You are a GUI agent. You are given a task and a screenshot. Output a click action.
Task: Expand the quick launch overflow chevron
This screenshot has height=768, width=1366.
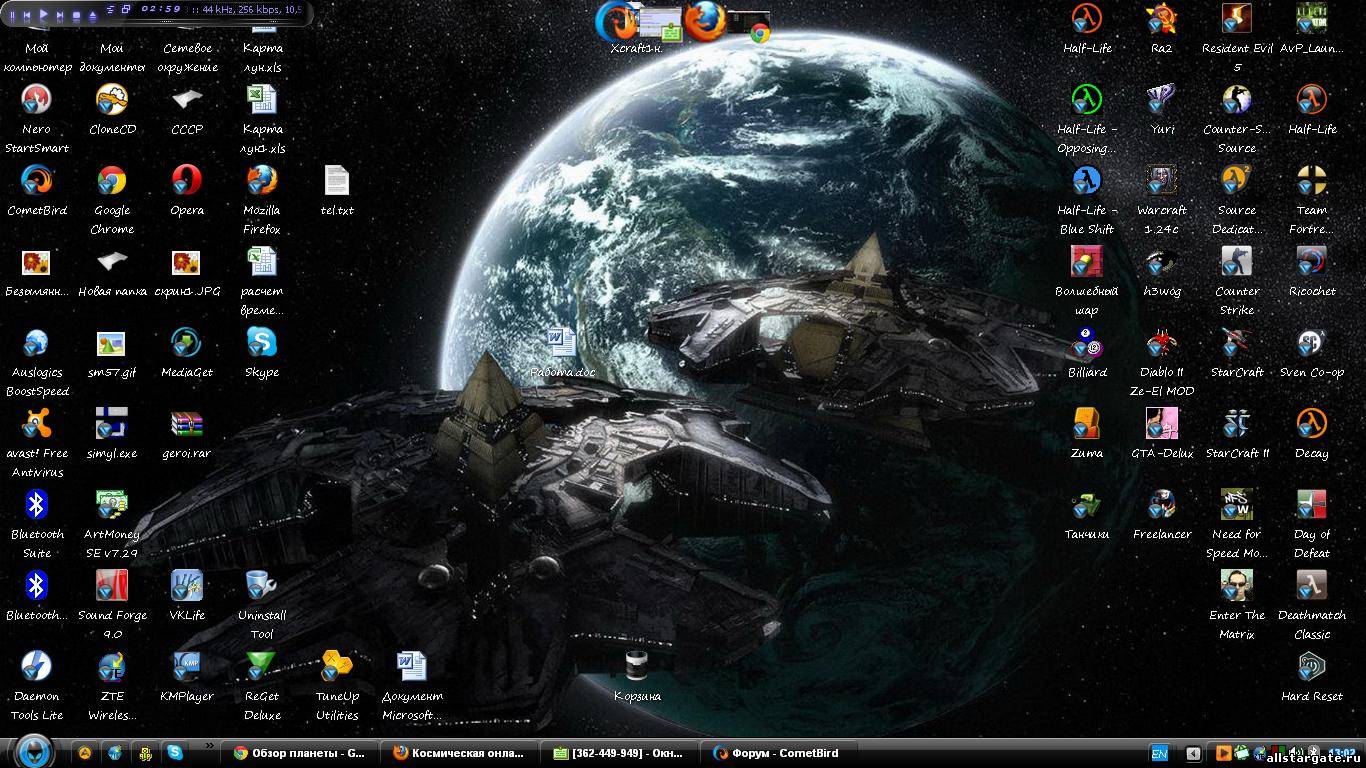210,746
